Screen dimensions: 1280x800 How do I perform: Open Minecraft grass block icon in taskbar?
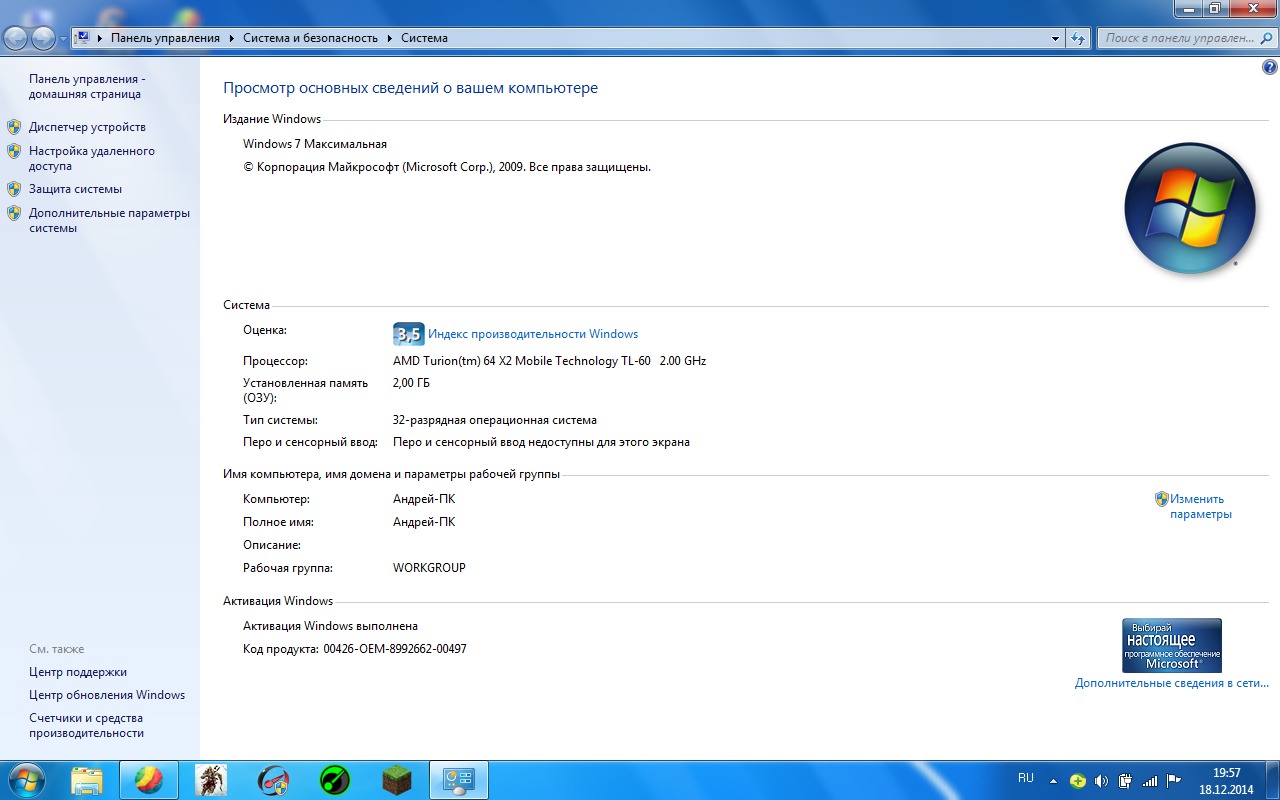point(397,780)
